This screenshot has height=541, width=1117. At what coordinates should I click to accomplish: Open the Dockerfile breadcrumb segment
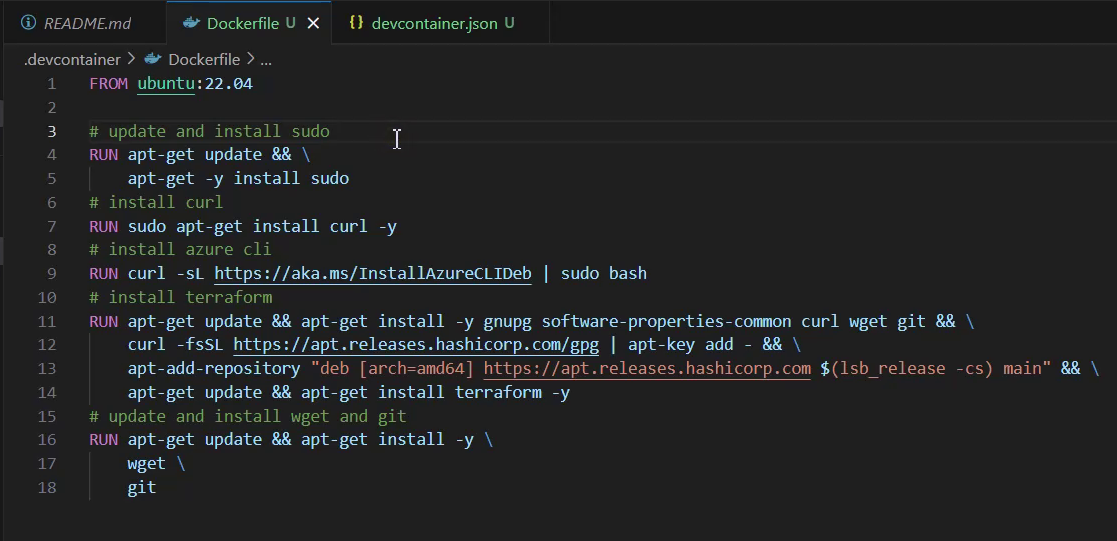click(x=204, y=59)
